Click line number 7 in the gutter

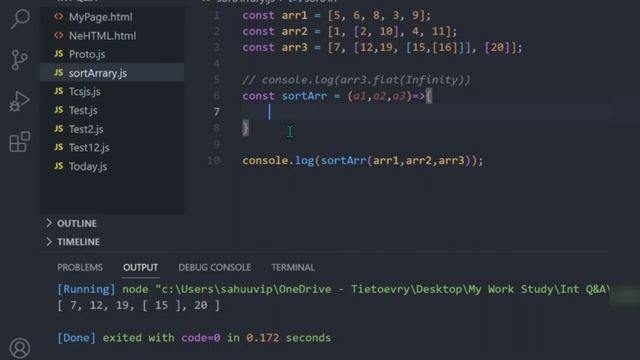(217, 111)
